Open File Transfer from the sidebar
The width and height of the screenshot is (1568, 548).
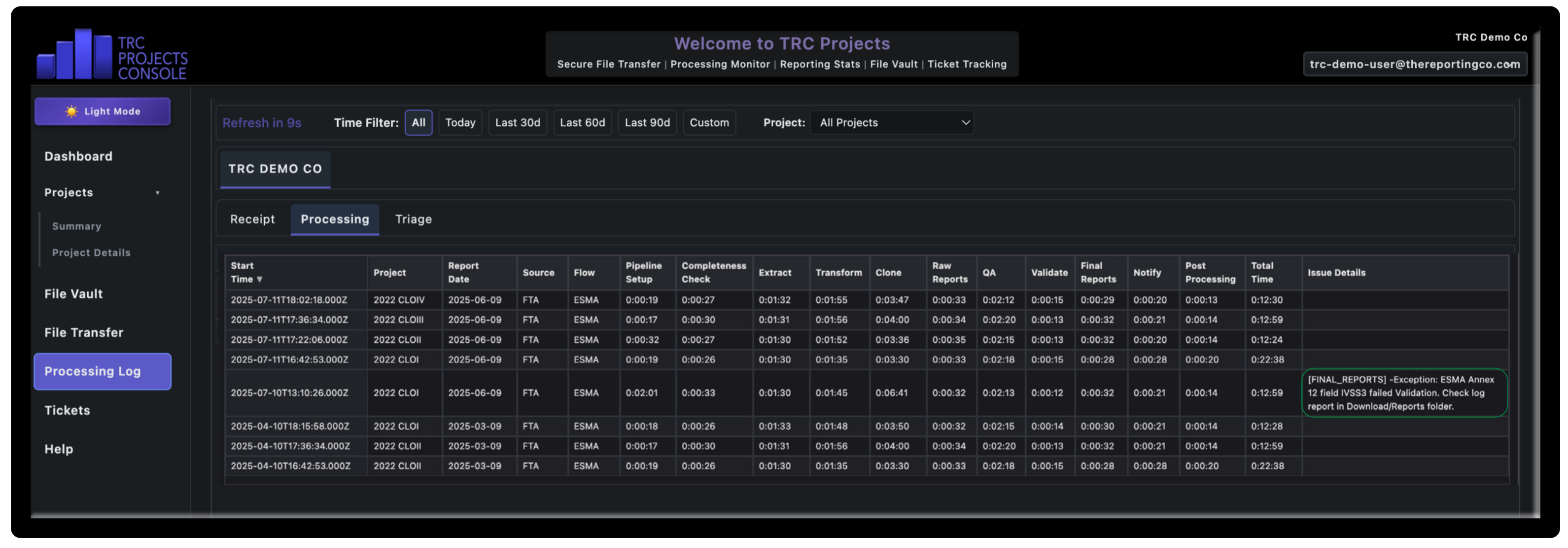pyautogui.click(x=83, y=332)
